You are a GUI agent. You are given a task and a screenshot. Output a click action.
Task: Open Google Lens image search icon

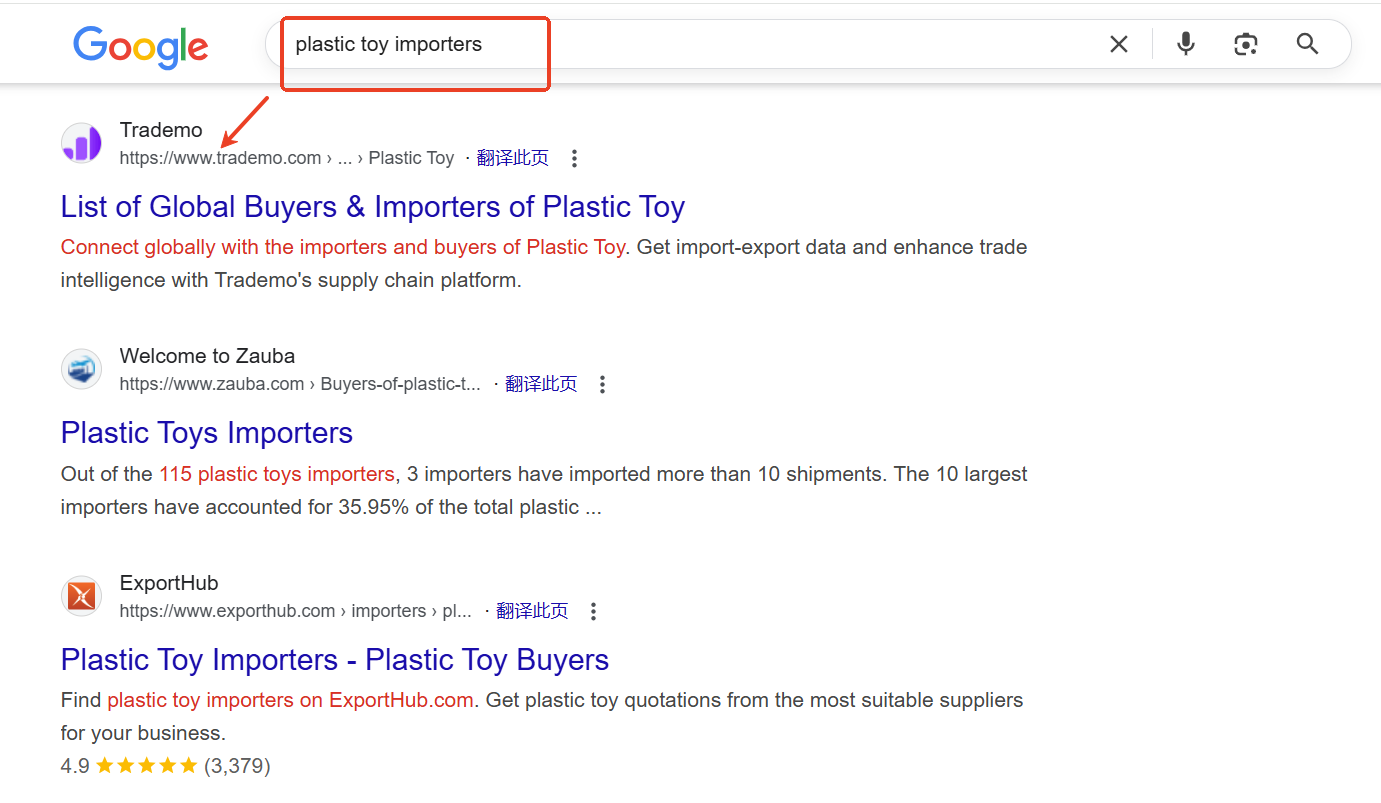click(1245, 44)
